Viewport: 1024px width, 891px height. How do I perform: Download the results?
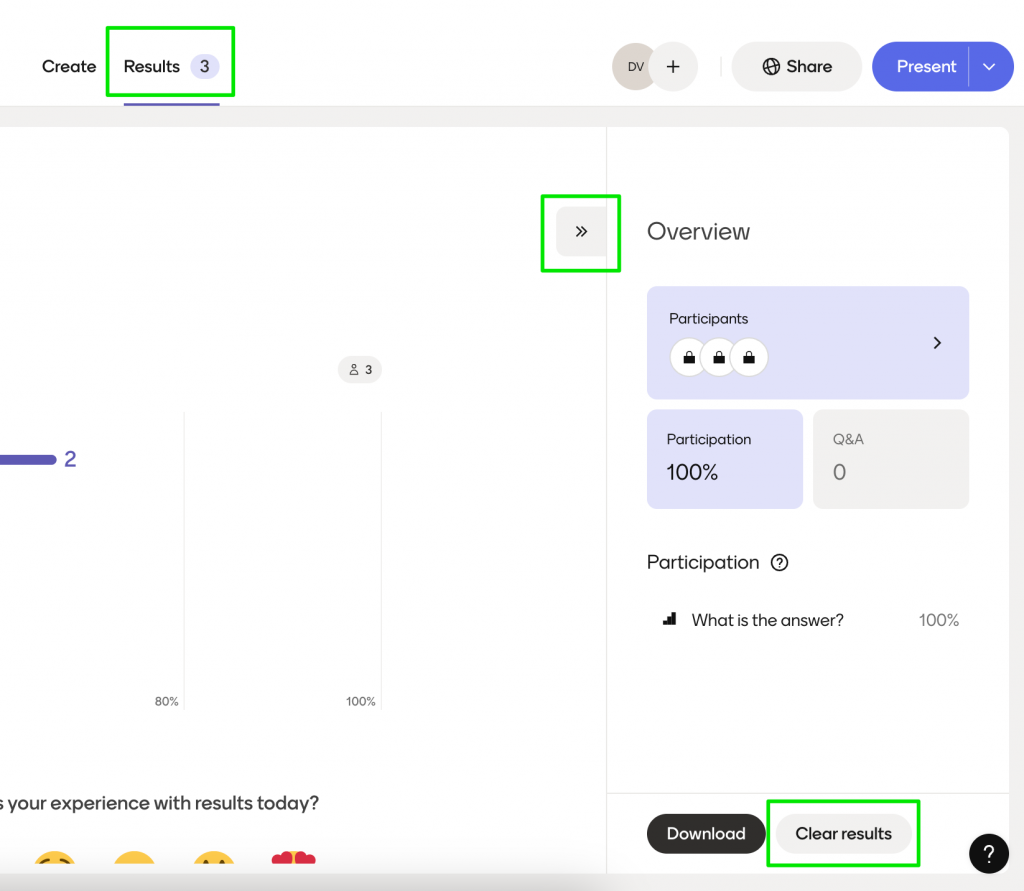[x=706, y=834]
